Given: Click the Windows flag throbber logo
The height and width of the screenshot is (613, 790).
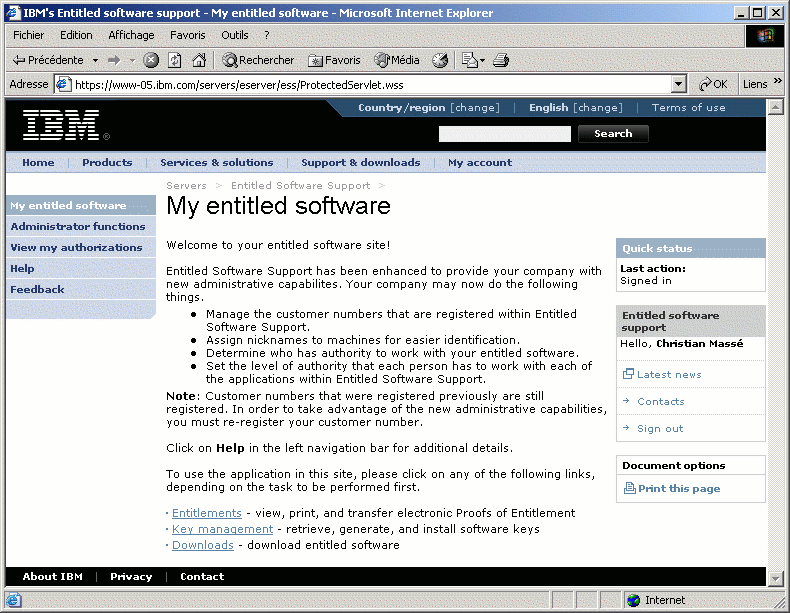Looking at the screenshot, I should point(765,35).
